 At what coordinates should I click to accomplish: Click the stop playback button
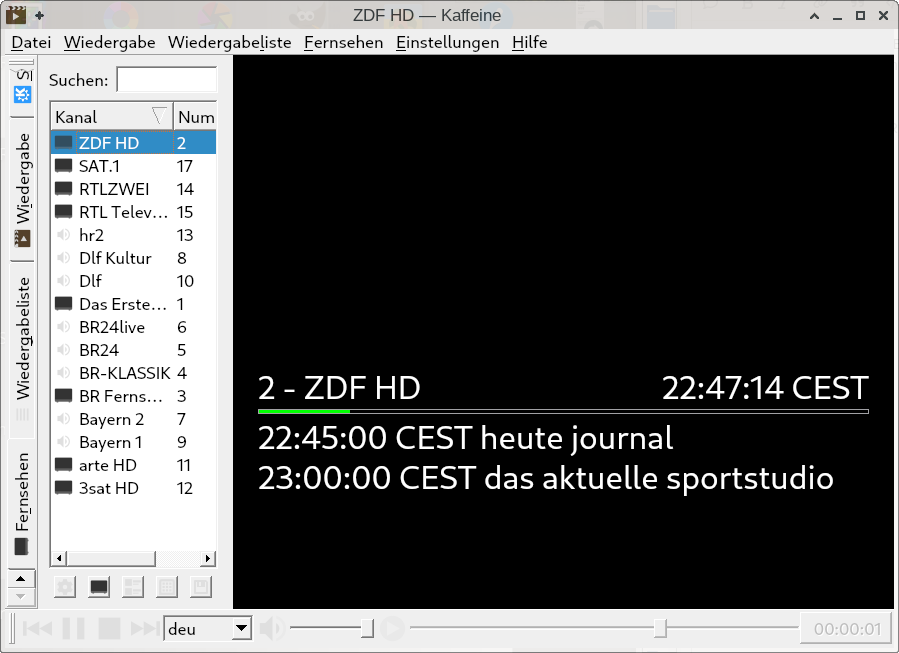pos(109,628)
